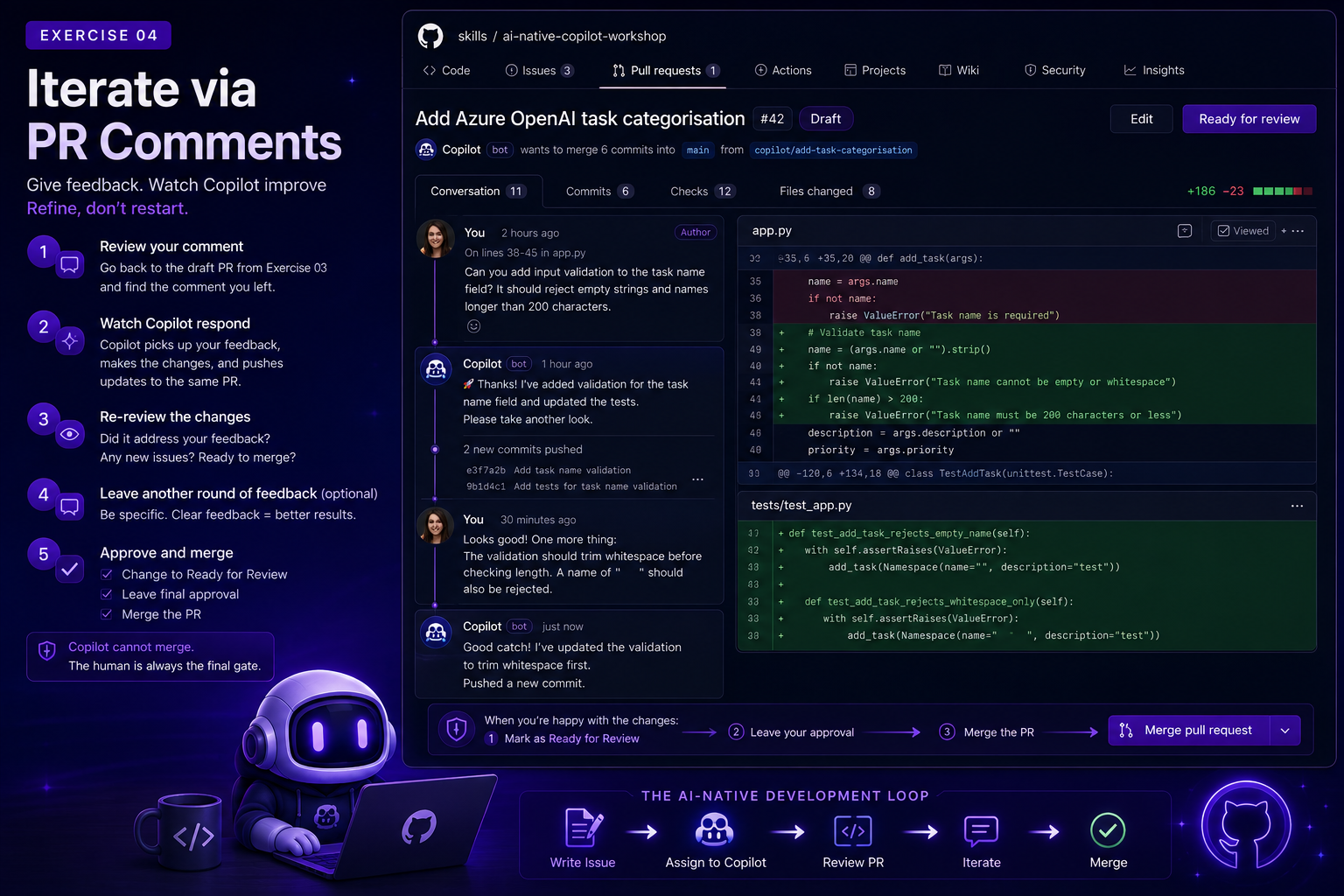This screenshot has width=1344, height=896.
Task: Open the Insights tab
Action: 1154,70
